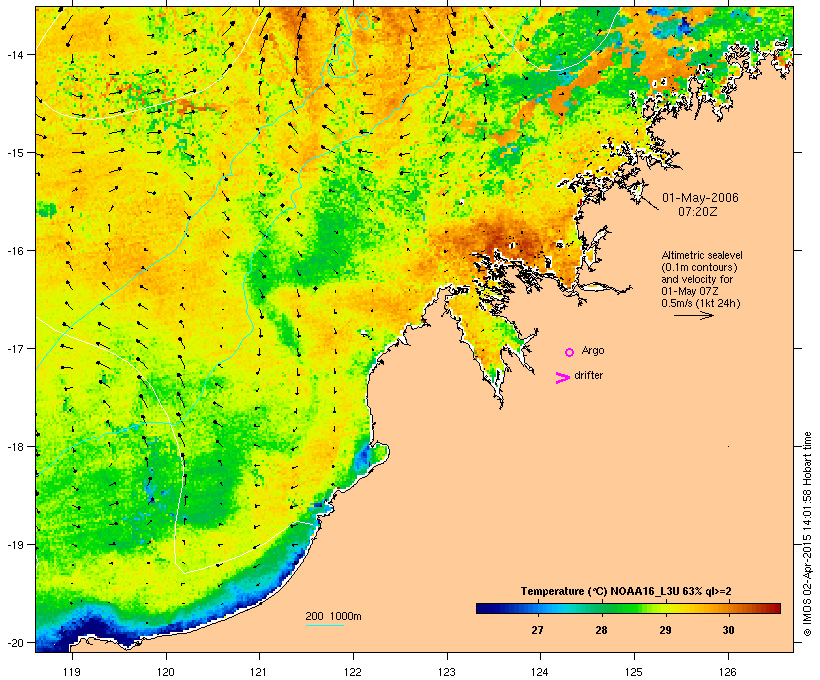Click the colorbar value 29 label
Image resolution: width=820 pixels, height=680 pixels.
coord(665,630)
